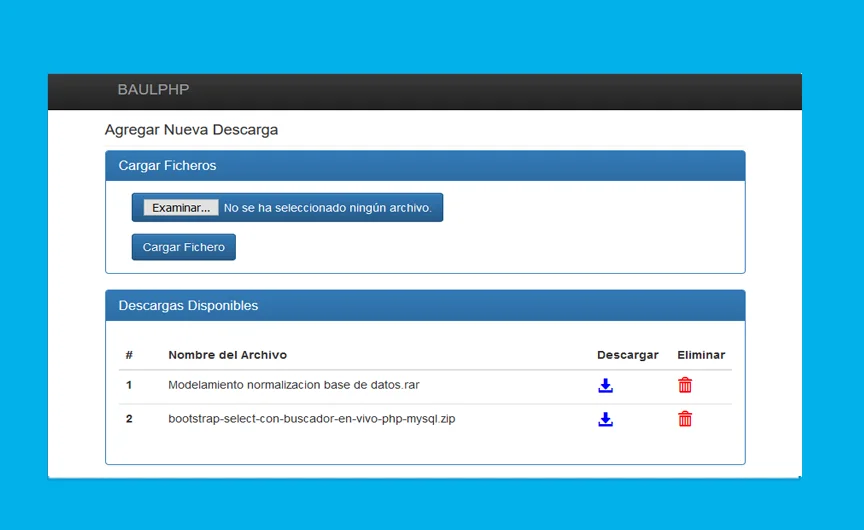Click the # column header
Screen dimensions: 864x530
pos(129,355)
